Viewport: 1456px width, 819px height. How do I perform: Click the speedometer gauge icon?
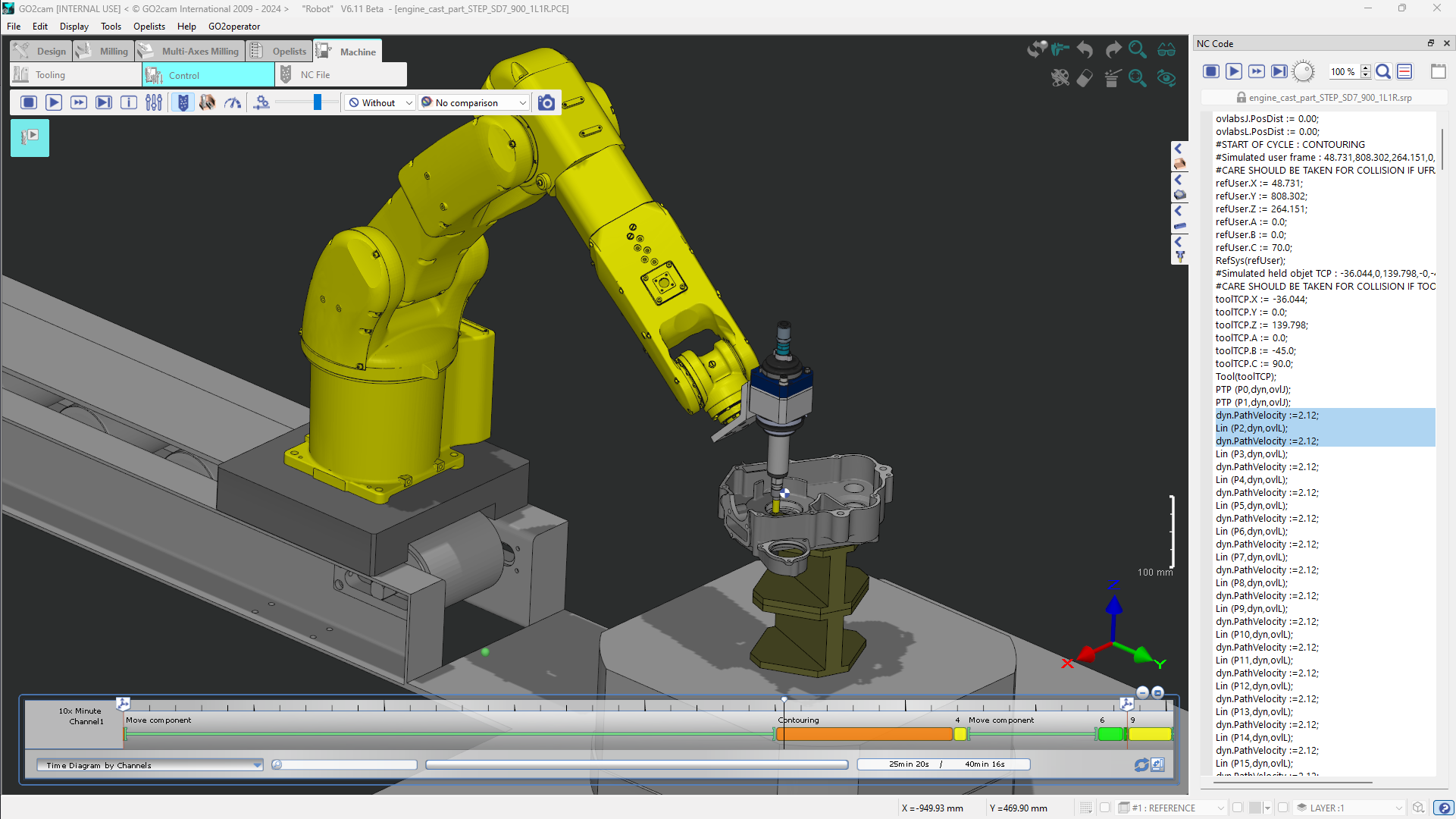tap(233, 102)
